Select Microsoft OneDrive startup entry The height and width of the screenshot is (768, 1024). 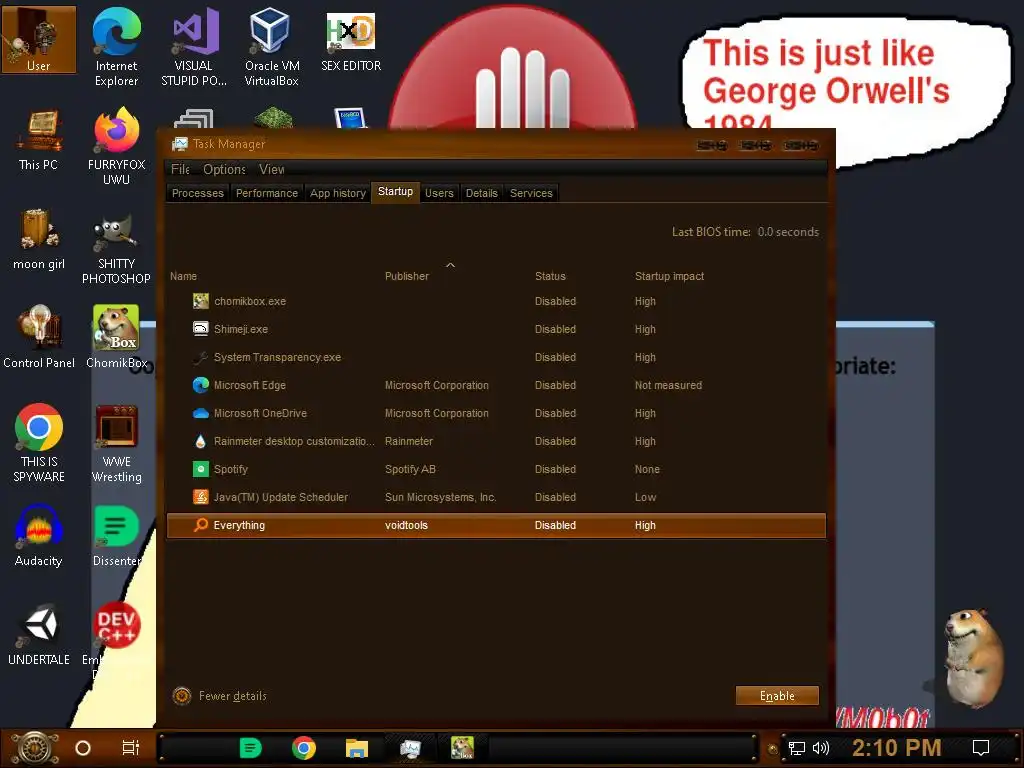(496, 413)
